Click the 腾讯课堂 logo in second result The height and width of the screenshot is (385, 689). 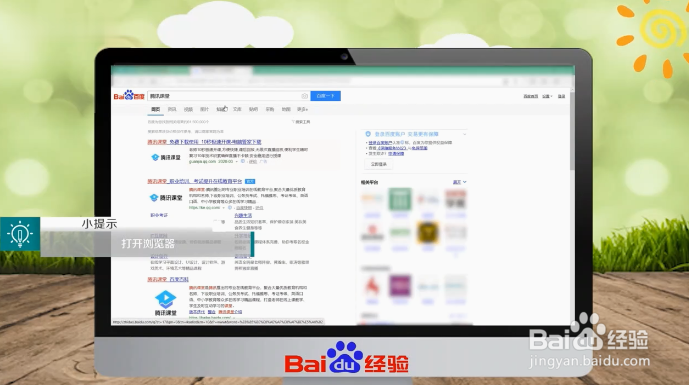coord(166,198)
